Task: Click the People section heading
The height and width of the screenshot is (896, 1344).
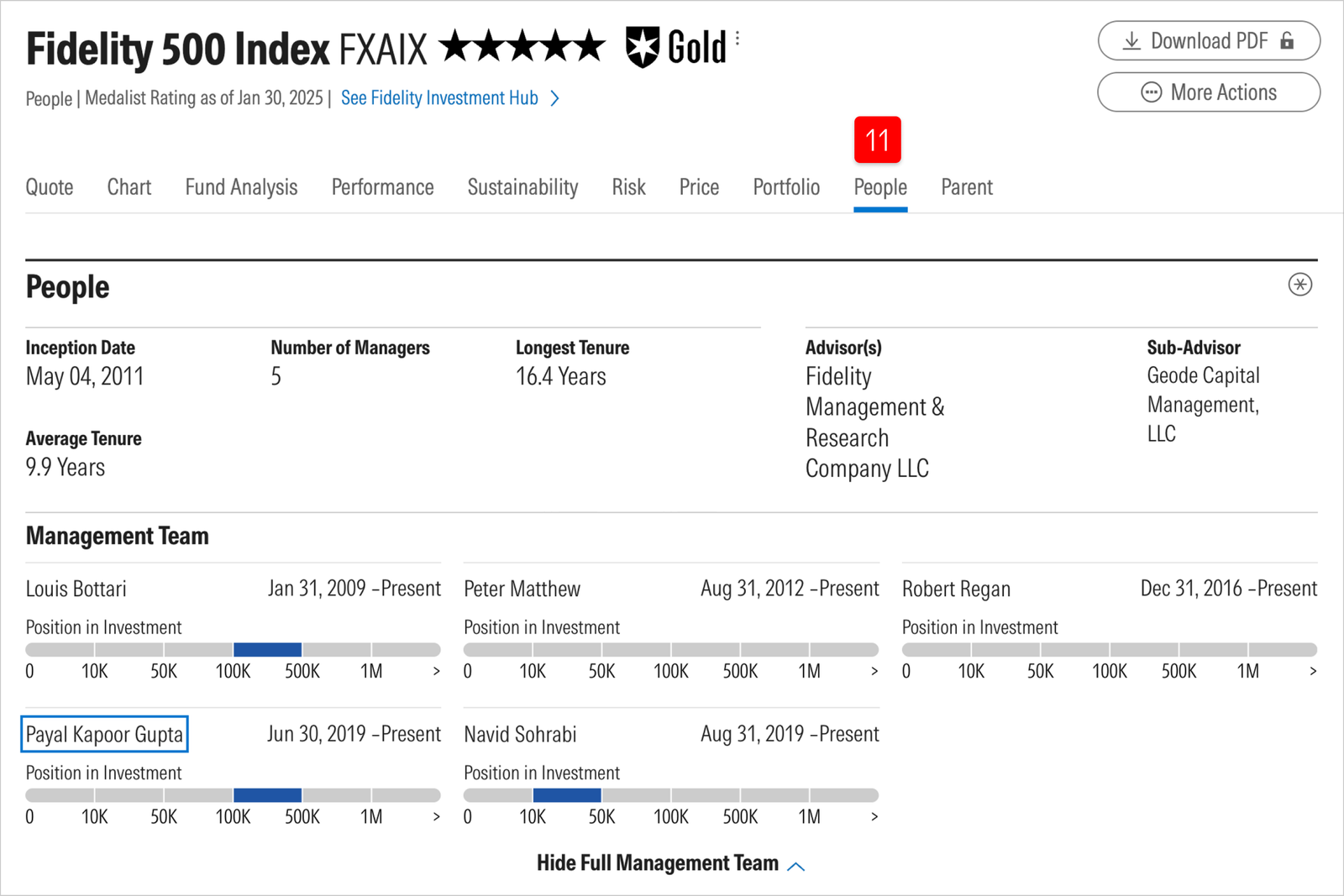Action: pyautogui.click(x=67, y=287)
